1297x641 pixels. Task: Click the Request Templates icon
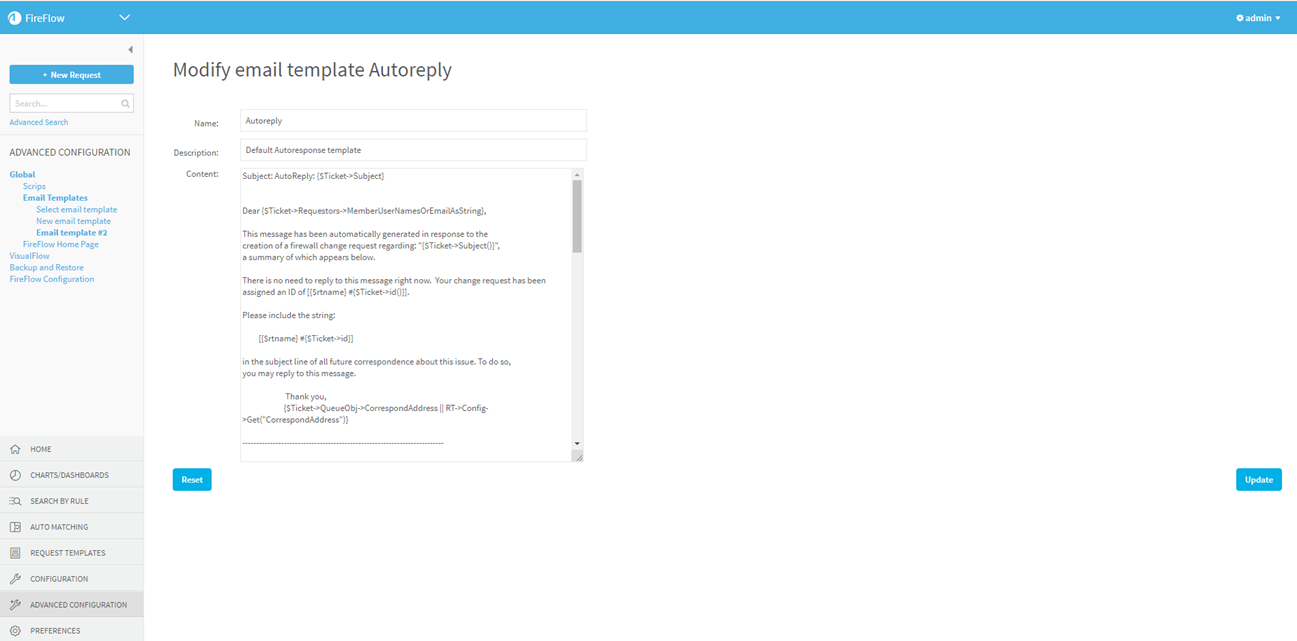[x=15, y=553]
